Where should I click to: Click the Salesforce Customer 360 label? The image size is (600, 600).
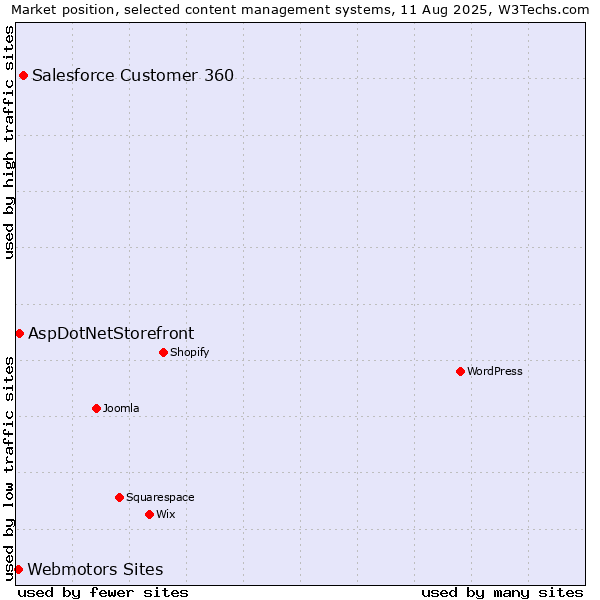133,75
